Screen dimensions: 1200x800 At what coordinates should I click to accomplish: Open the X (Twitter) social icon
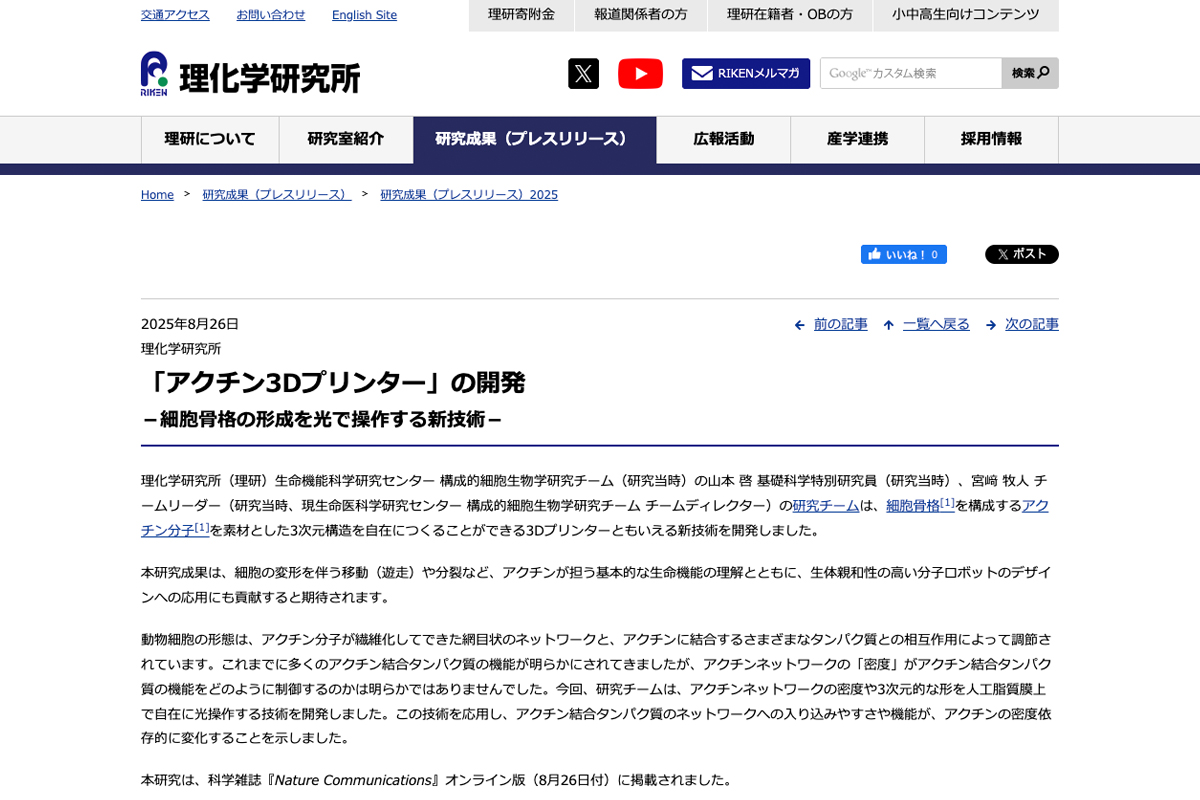(x=583, y=74)
